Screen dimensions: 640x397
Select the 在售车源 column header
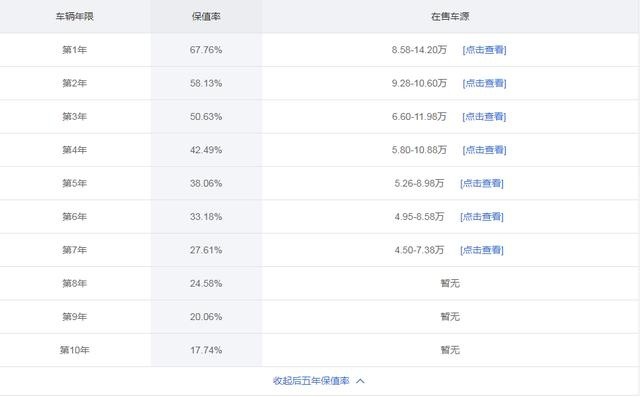pyautogui.click(x=450, y=17)
